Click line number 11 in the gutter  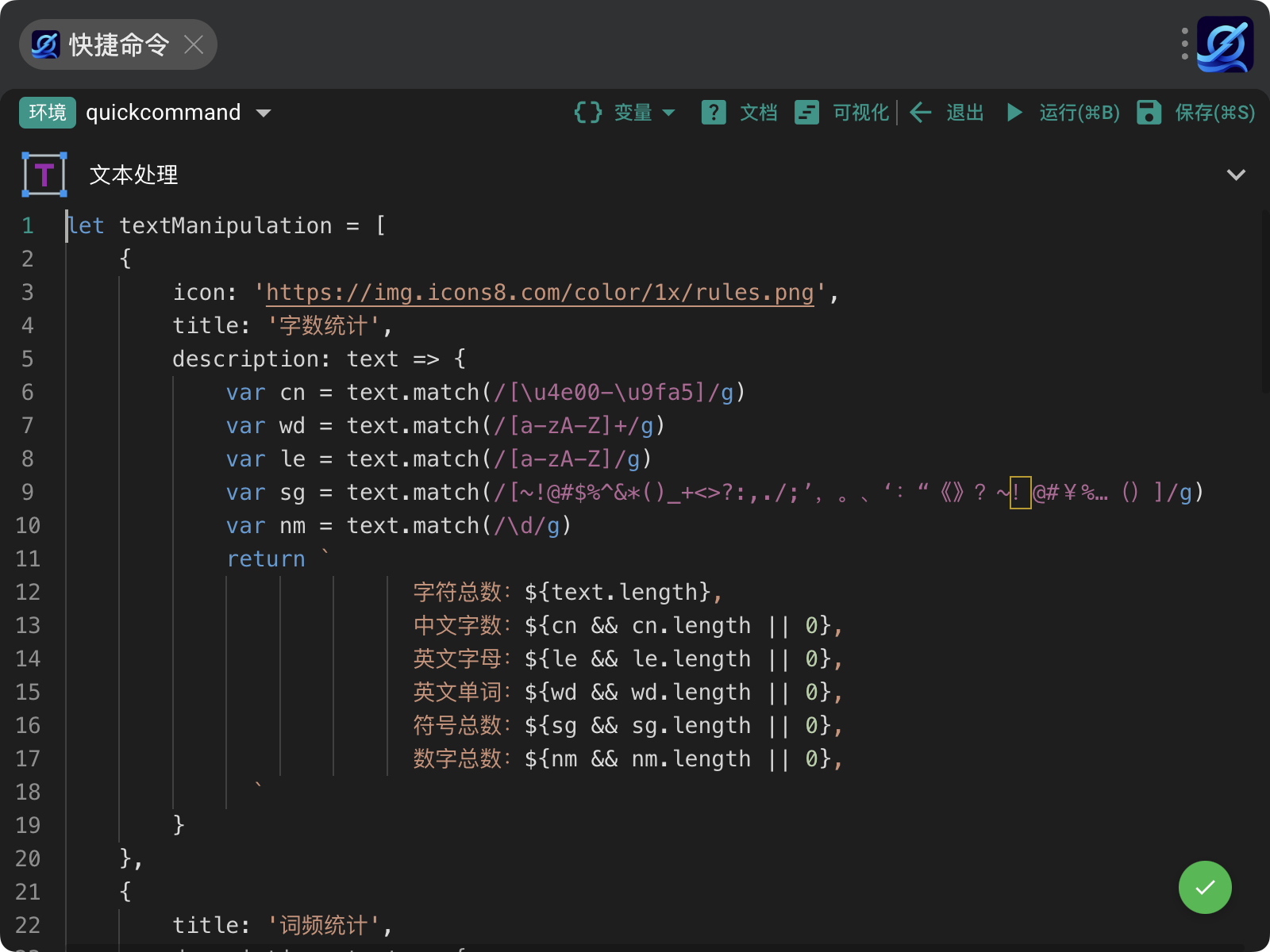(x=28, y=559)
